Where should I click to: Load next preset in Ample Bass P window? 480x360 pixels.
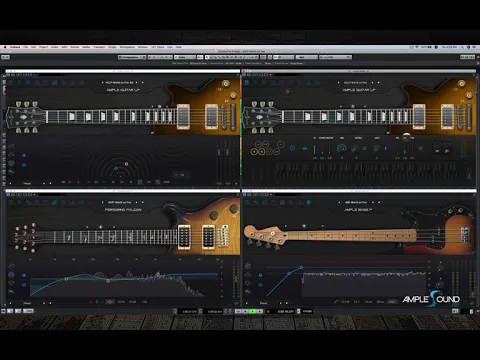tap(373, 202)
